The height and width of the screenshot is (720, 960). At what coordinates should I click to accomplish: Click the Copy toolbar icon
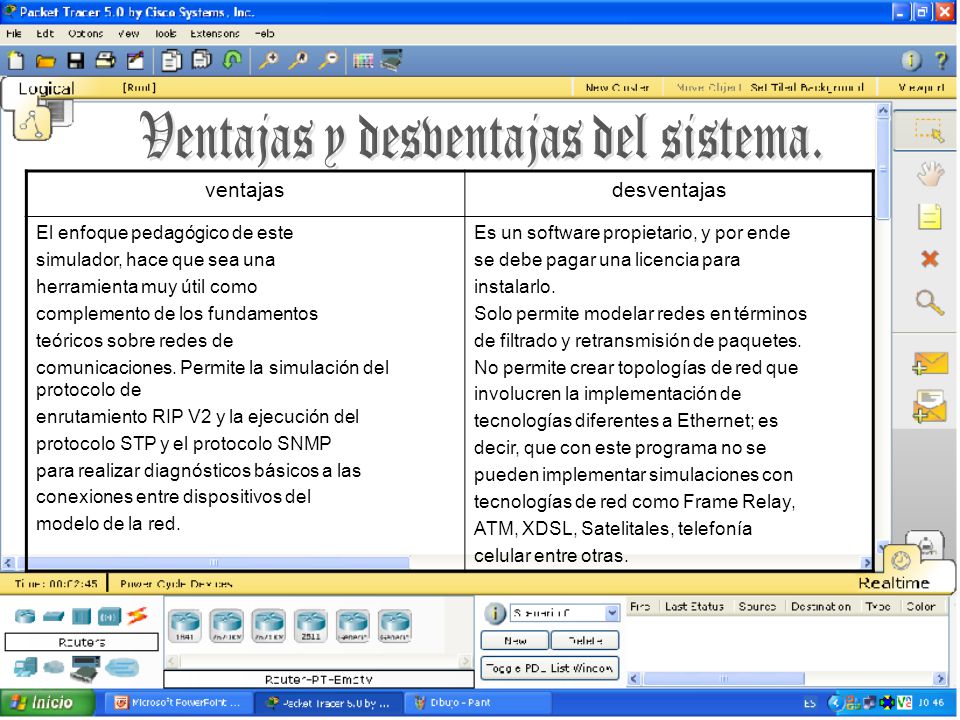click(171, 60)
